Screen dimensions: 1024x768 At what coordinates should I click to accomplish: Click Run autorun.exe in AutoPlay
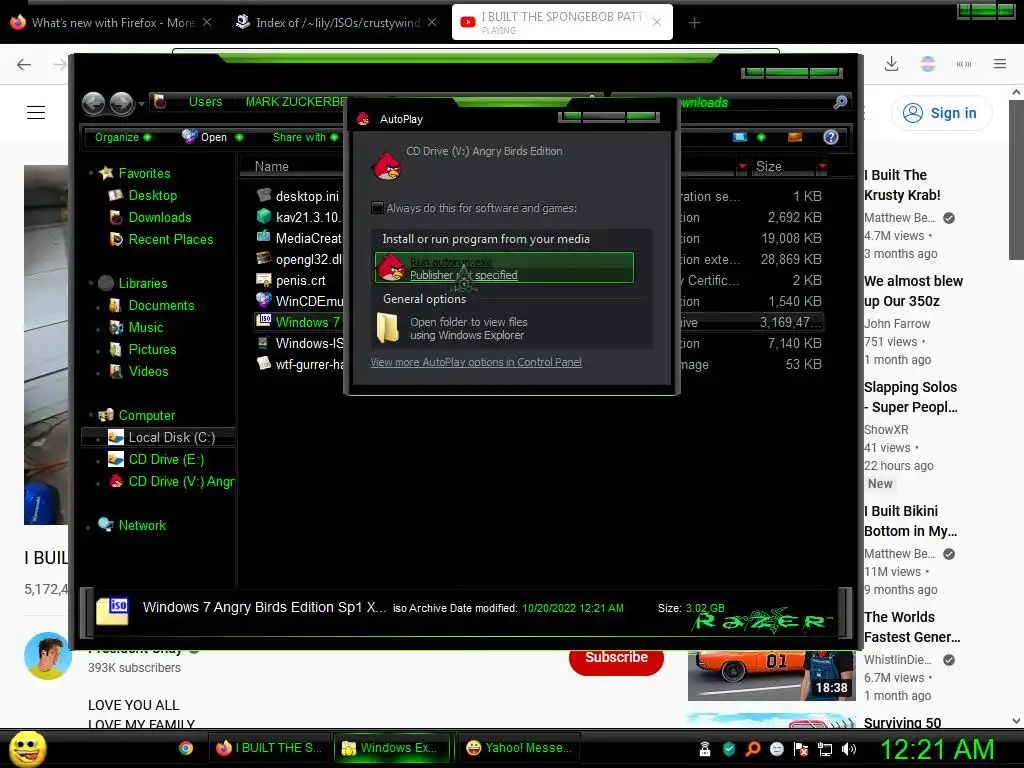(x=504, y=268)
